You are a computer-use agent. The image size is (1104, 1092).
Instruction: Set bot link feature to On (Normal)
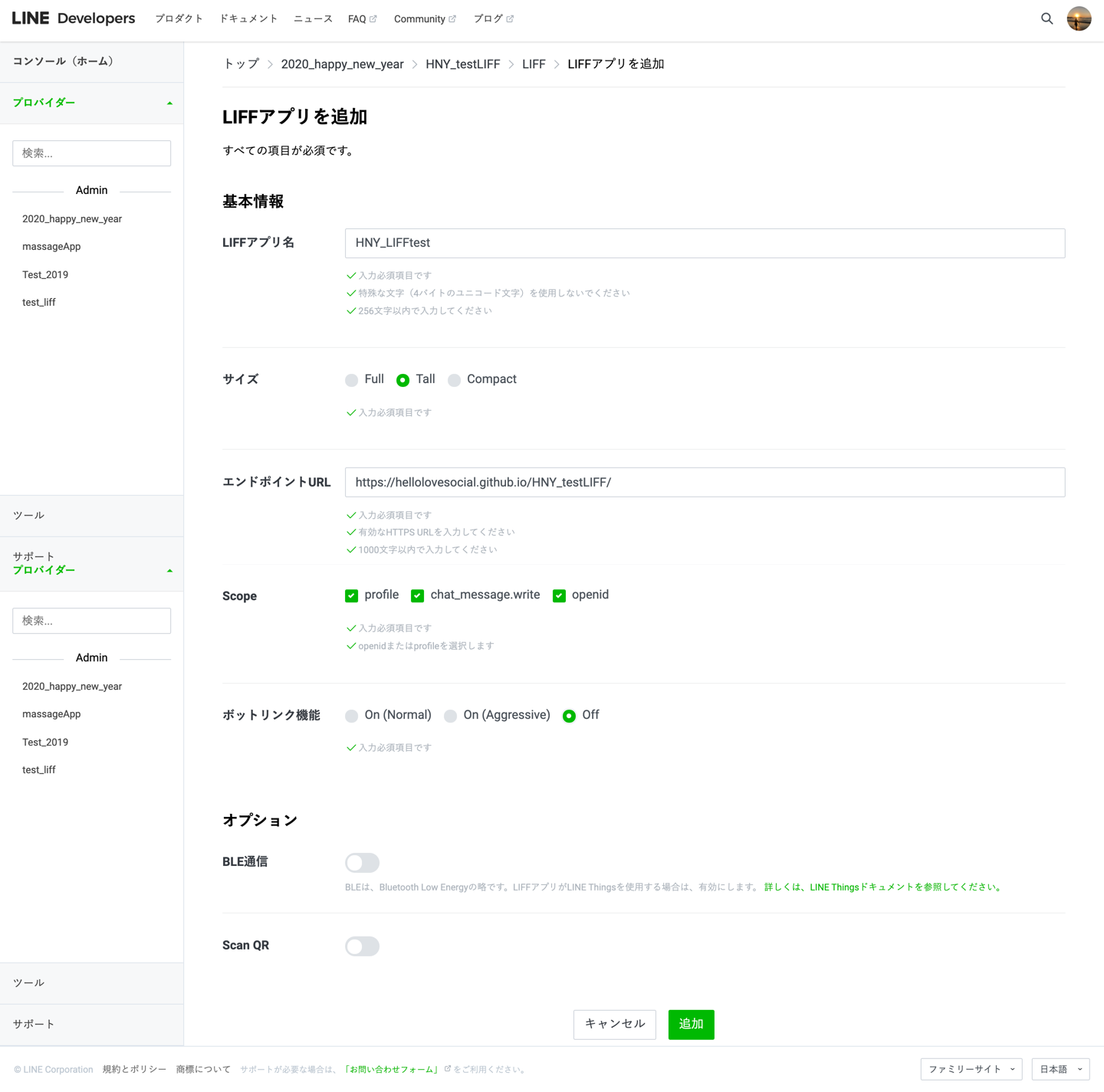352,716
